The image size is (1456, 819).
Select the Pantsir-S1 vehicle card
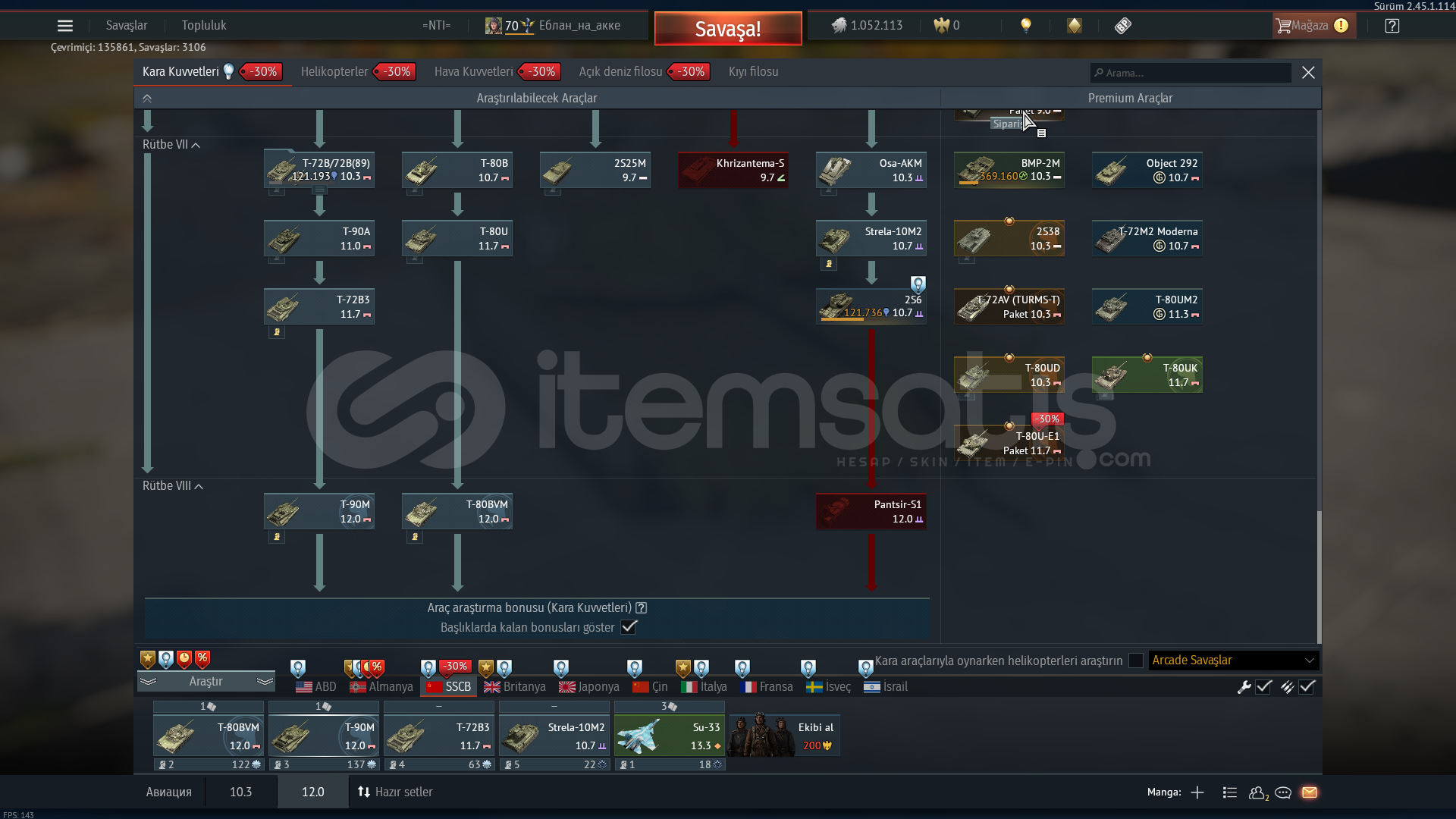pyautogui.click(x=871, y=512)
